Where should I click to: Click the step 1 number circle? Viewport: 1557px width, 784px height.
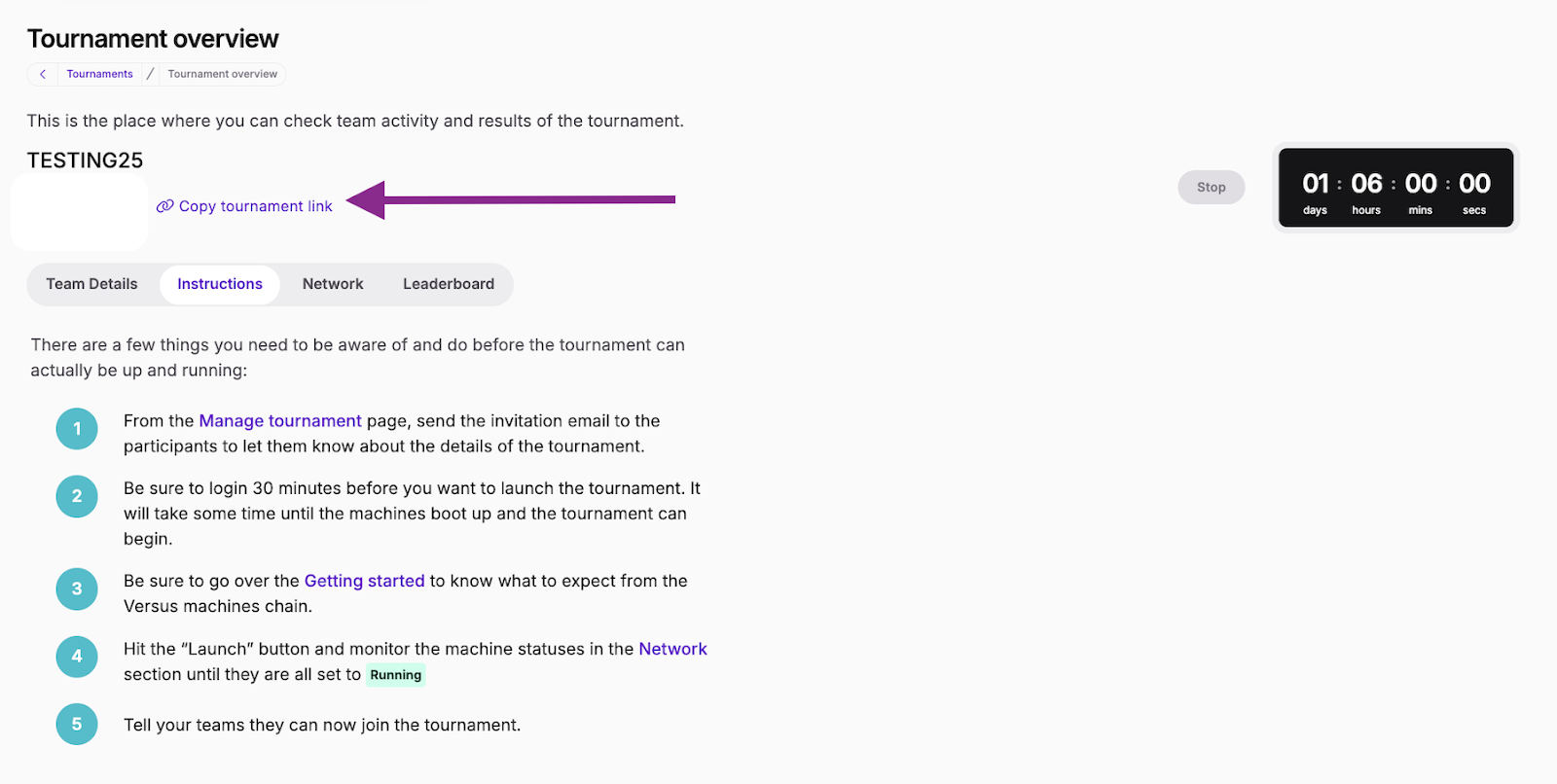[77, 429]
